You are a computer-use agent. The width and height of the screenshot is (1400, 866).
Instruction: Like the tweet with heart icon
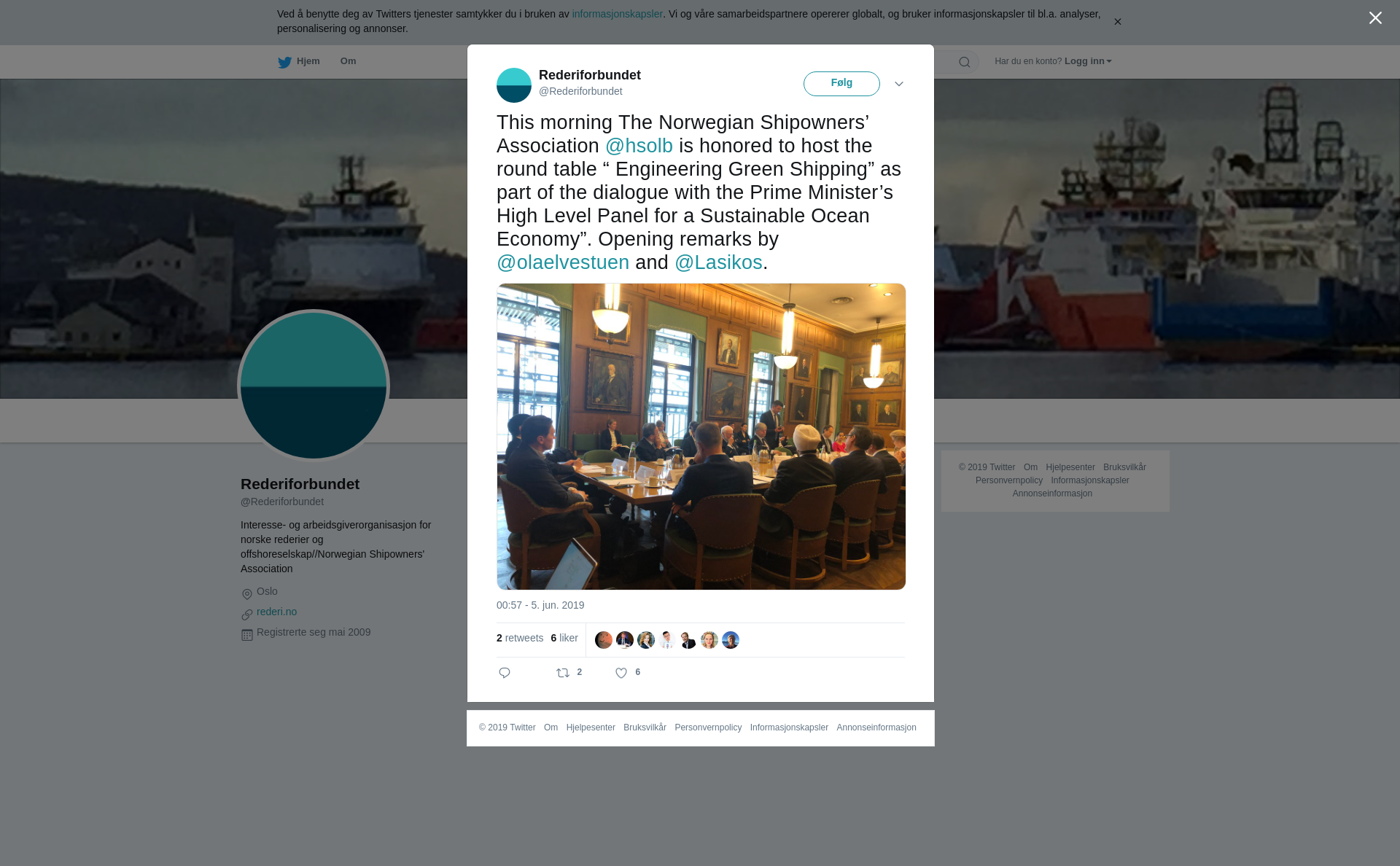[621, 673]
